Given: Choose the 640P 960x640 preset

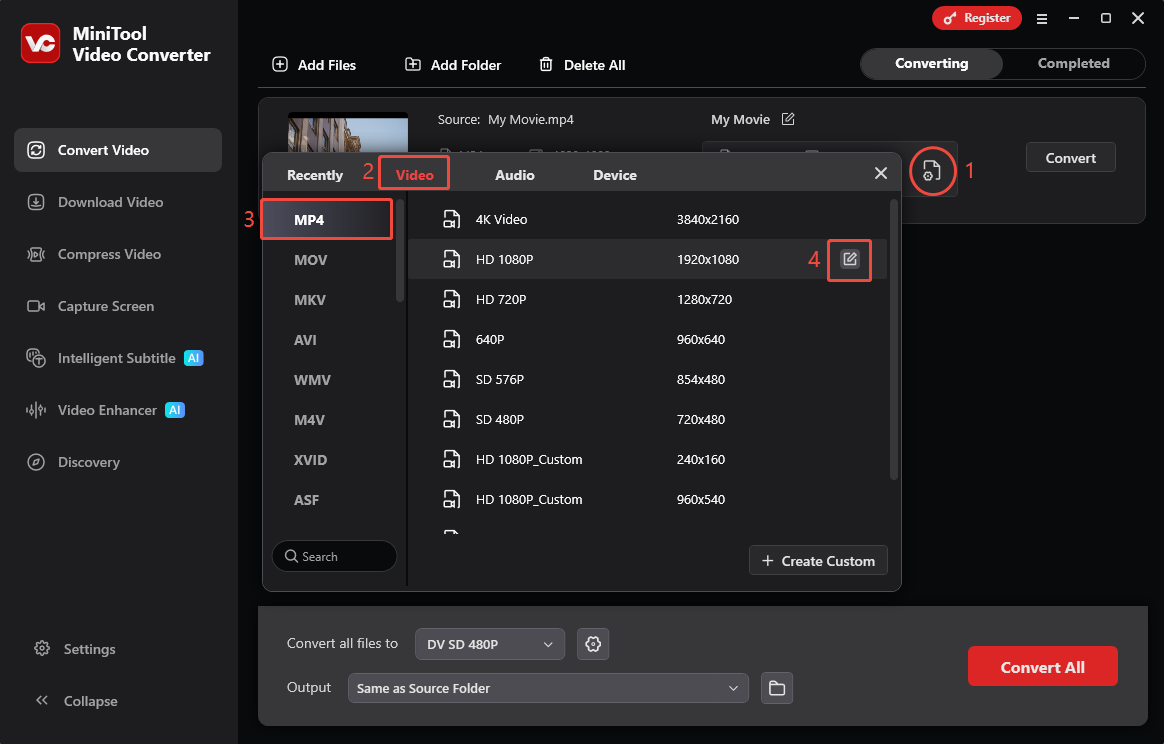Looking at the screenshot, I should [x=647, y=339].
